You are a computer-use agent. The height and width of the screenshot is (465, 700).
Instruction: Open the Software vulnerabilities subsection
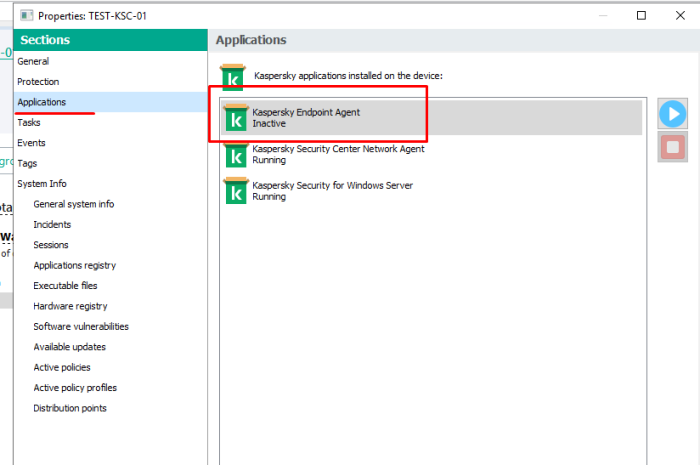(x=81, y=327)
